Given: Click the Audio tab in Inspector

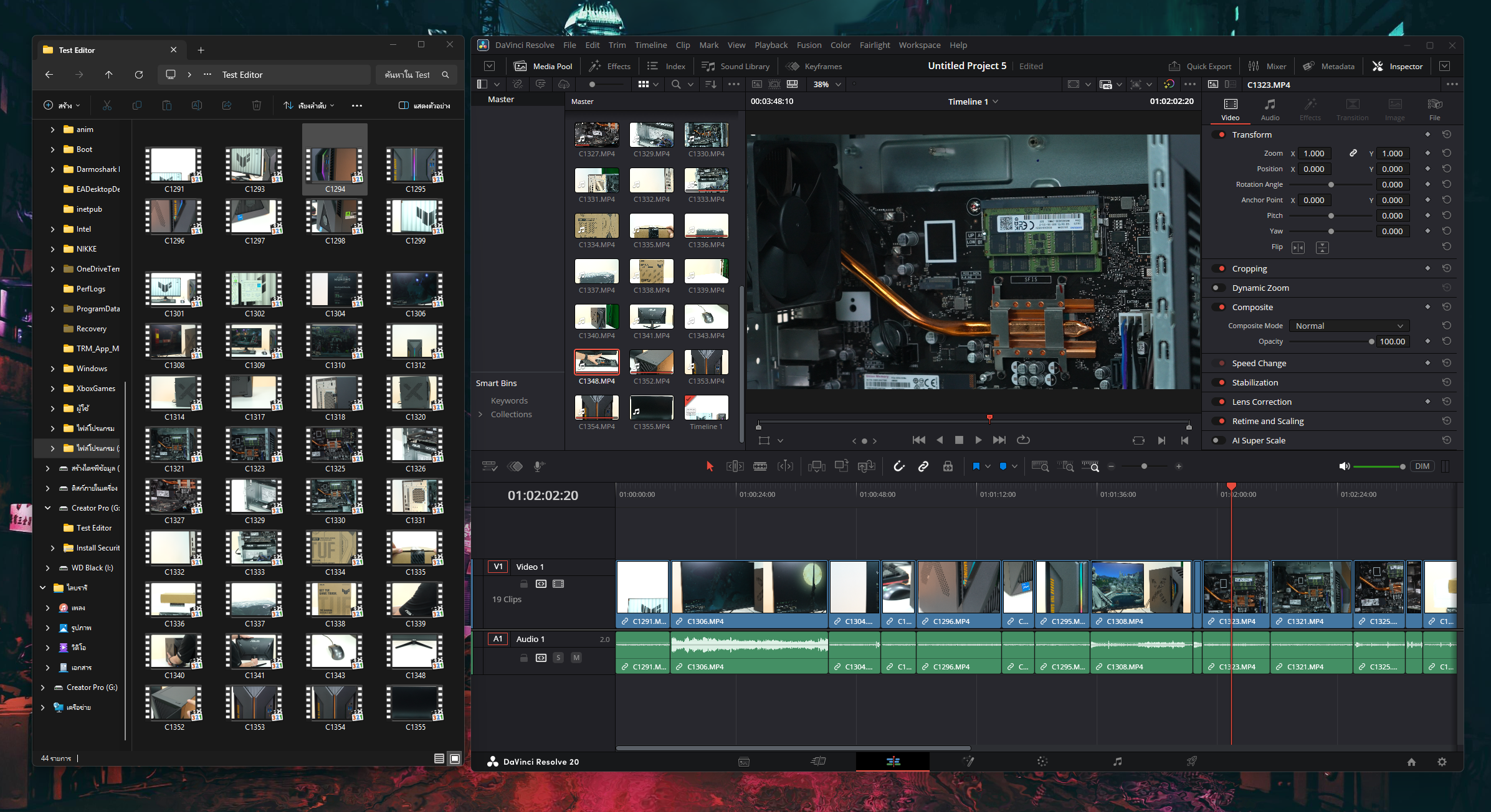Looking at the screenshot, I should pos(1270,108).
